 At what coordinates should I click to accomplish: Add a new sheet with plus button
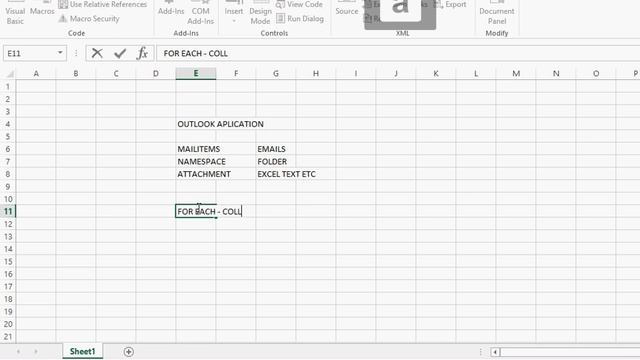click(129, 351)
